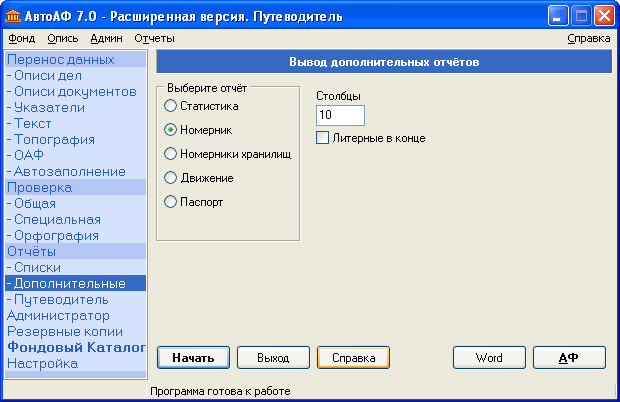Open Орфография check in the sidebar

coord(76,235)
